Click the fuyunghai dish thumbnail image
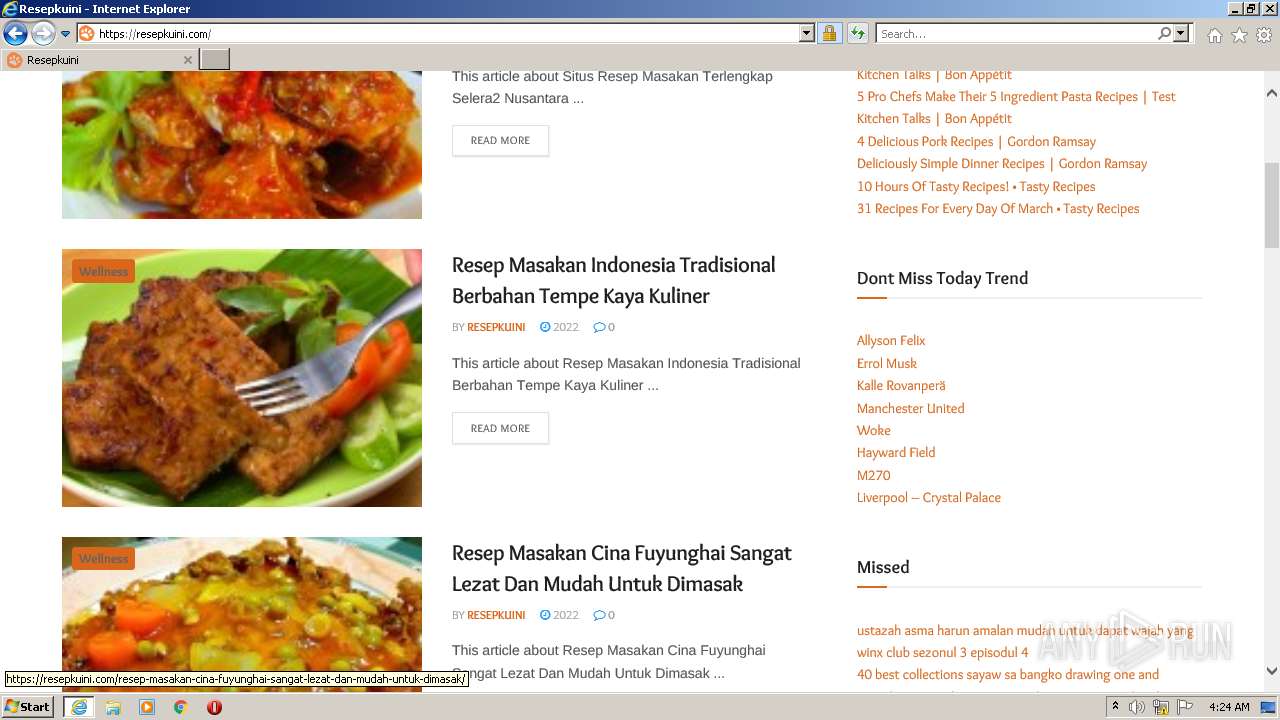This screenshot has height=720, width=1280. 242,614
